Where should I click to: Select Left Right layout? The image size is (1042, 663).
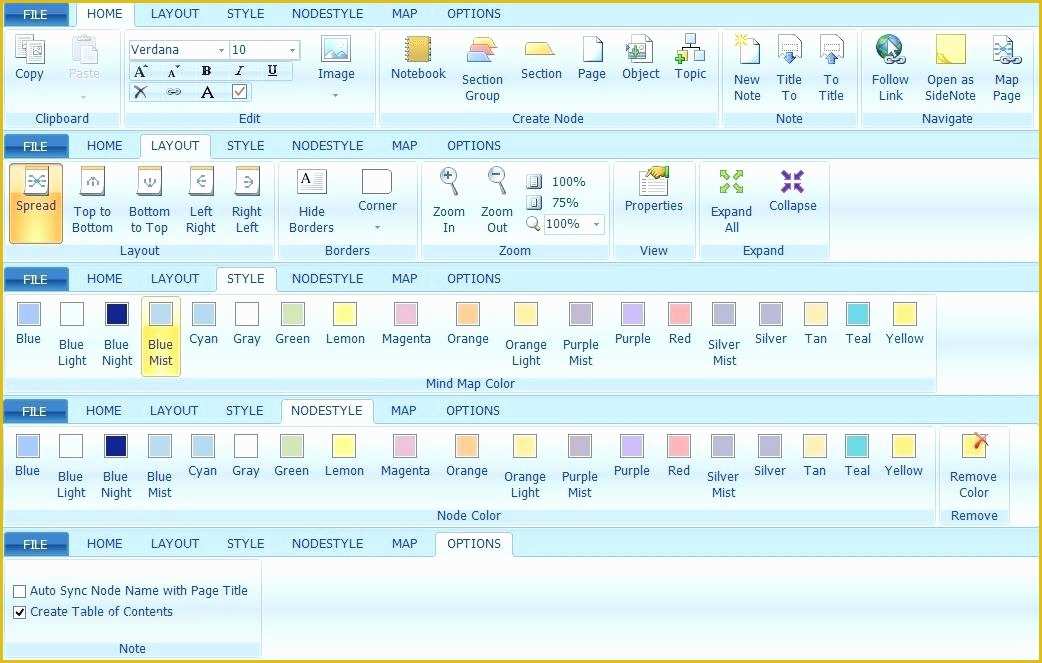pos(201,201)
